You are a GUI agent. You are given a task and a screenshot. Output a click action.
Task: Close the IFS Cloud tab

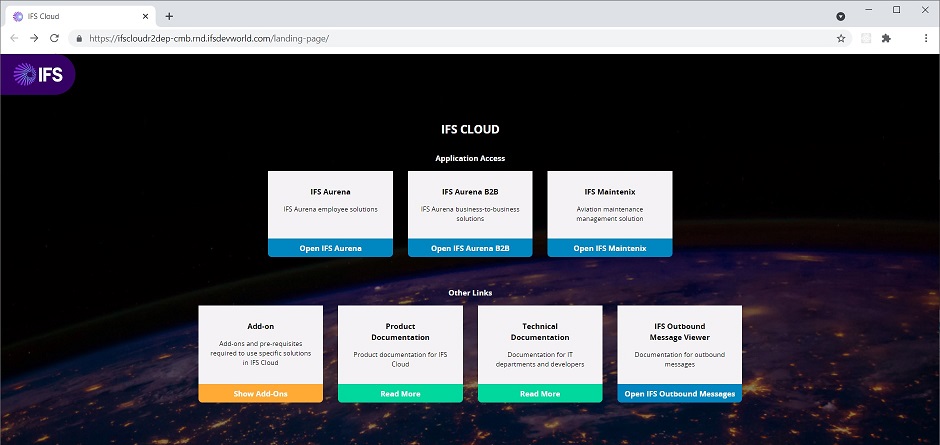pyautogui.click(x=146, y=16)
